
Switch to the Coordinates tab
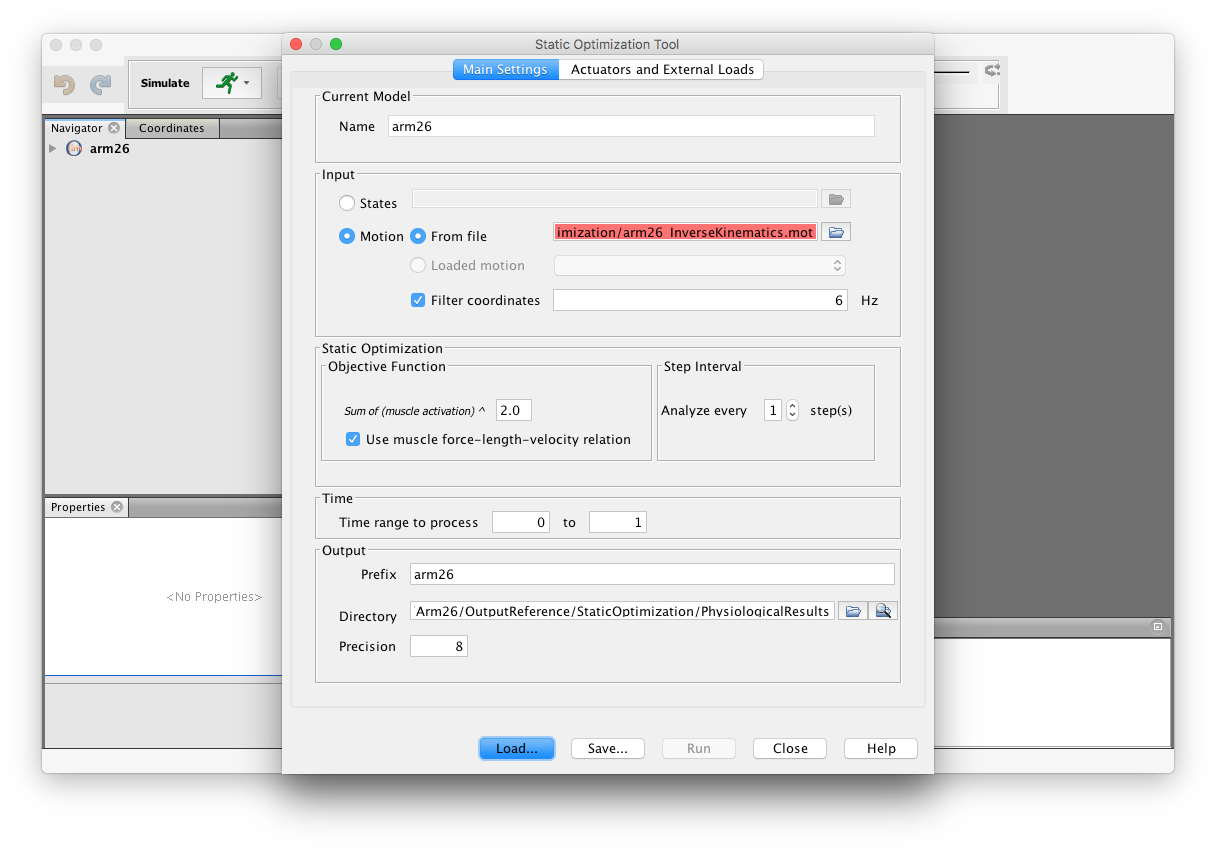171,128
